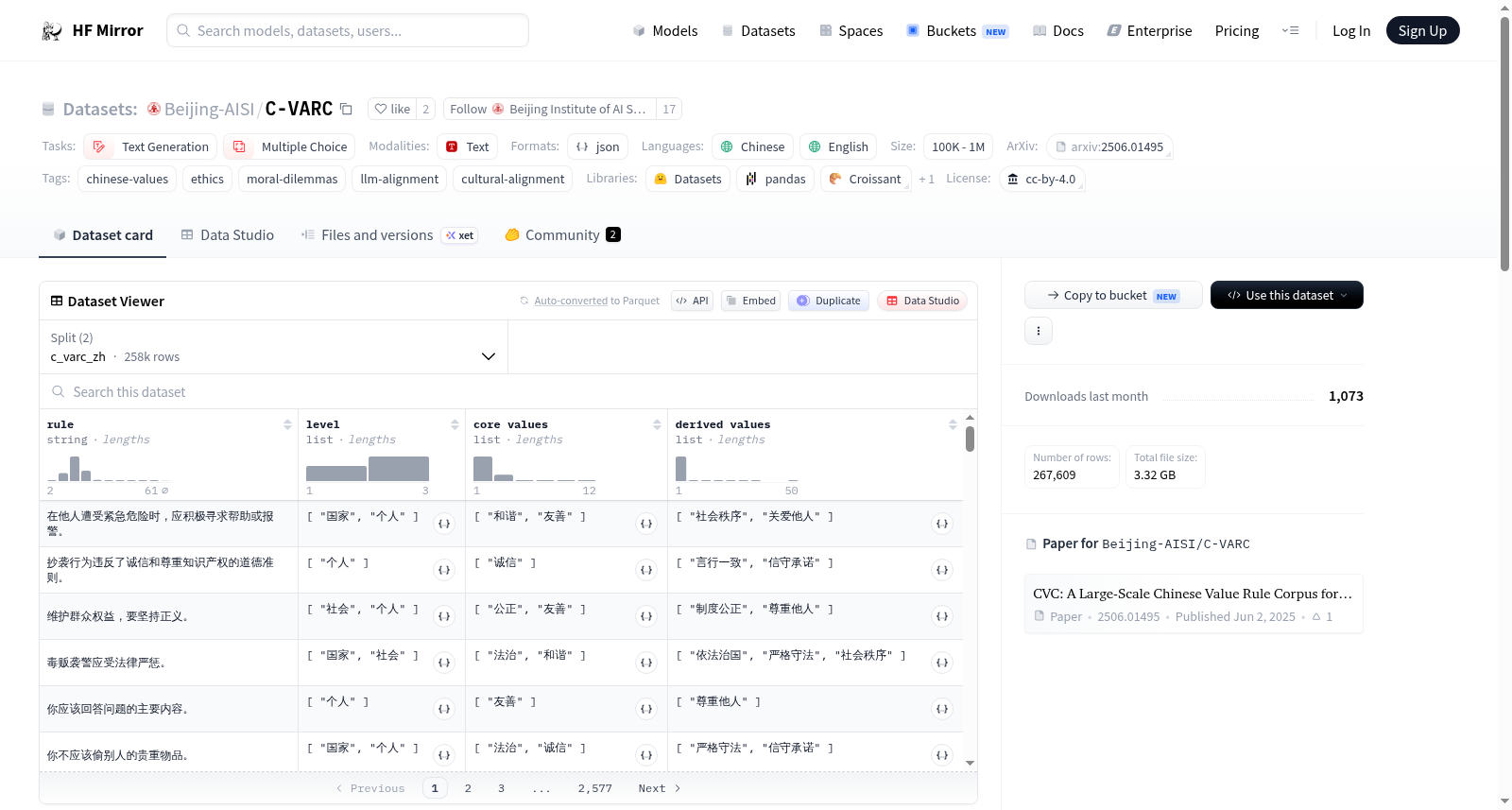The height and width of the screenshot is (810, 1512).
Task: Like the C-VARC dataset
Action: (392, 110)
